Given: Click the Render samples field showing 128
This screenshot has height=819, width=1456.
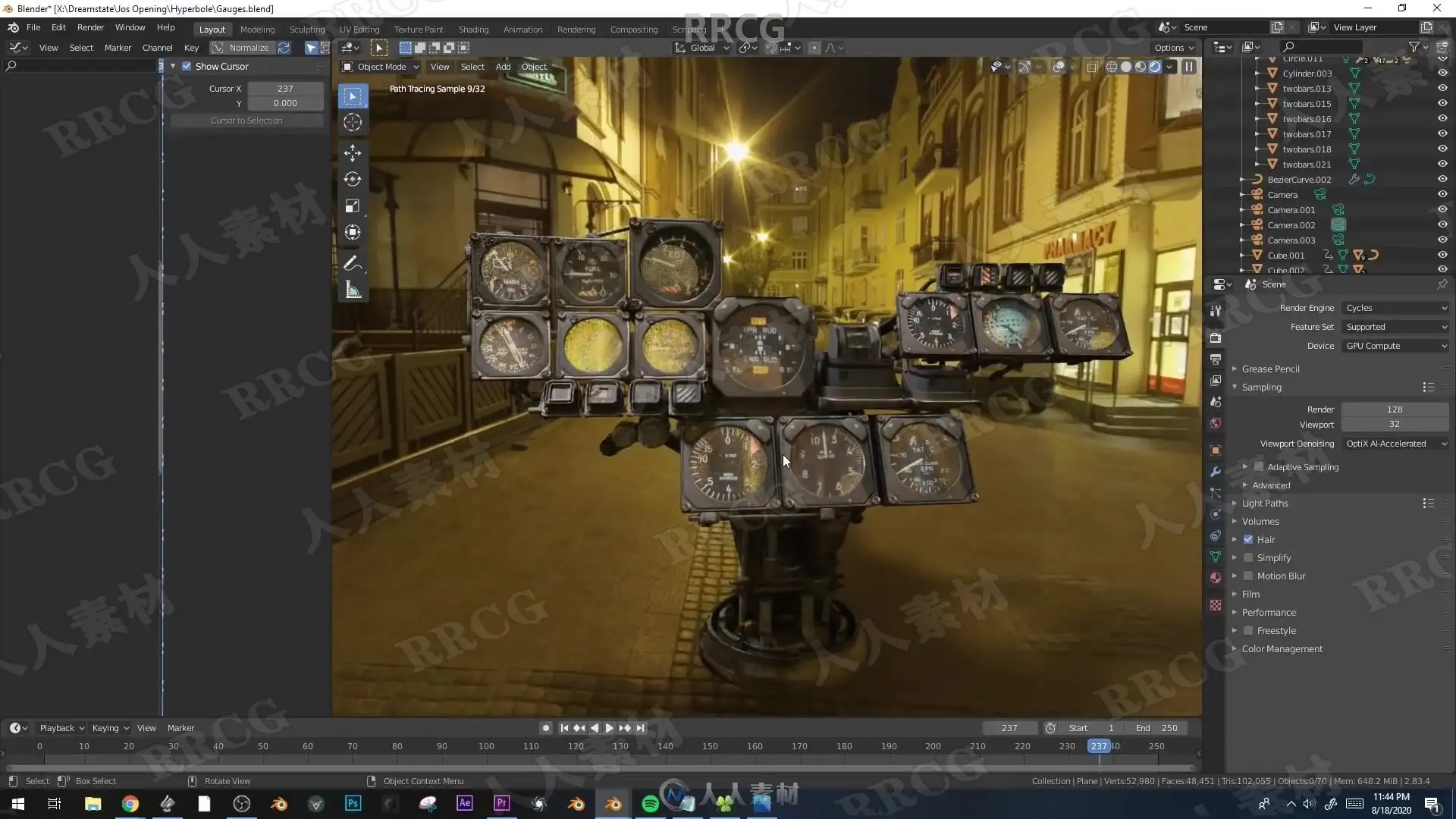Looking at the screenshot, I should pyautogui.click(x=1395, y=409).
